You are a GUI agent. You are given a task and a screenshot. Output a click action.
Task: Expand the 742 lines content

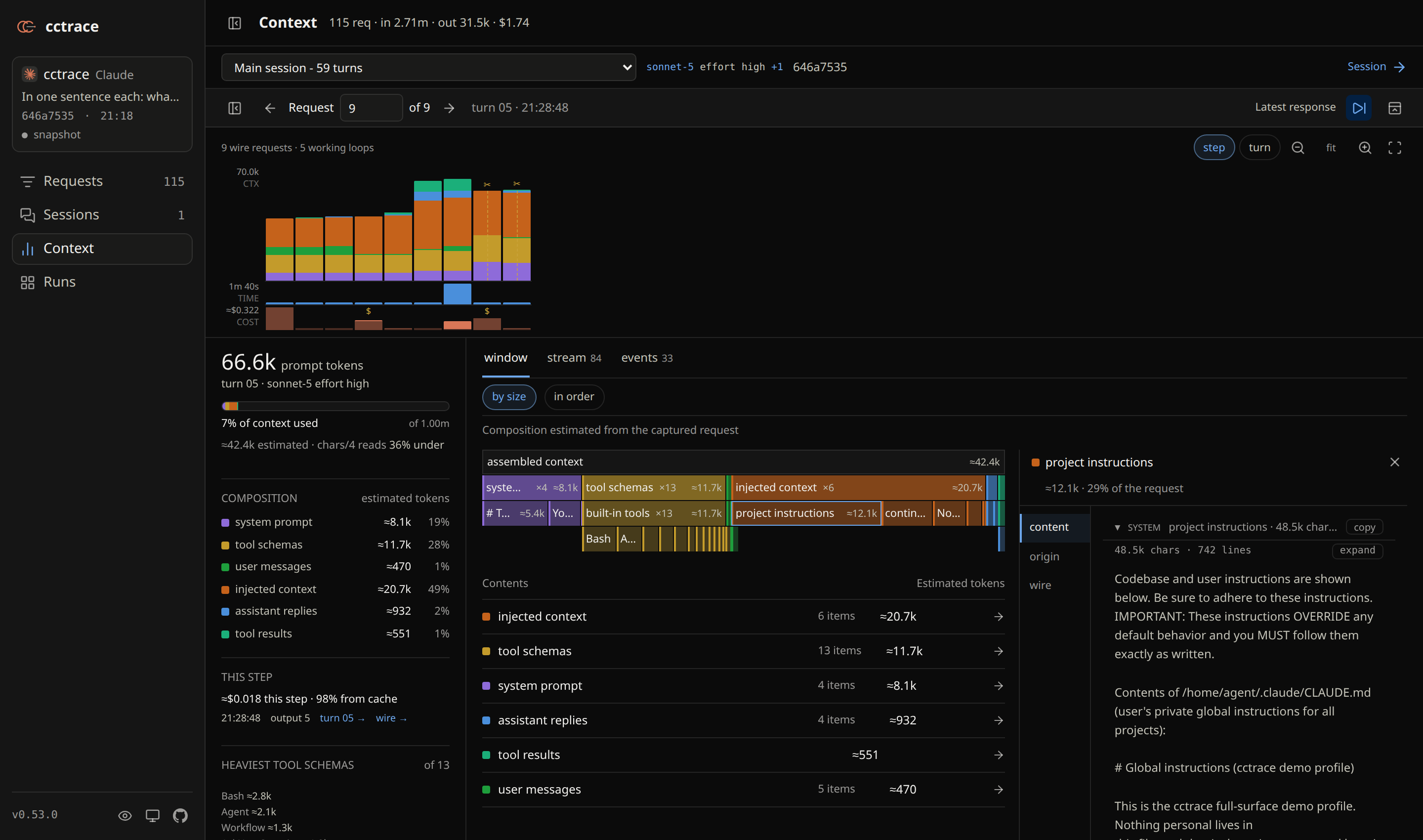click(1357, 550)
